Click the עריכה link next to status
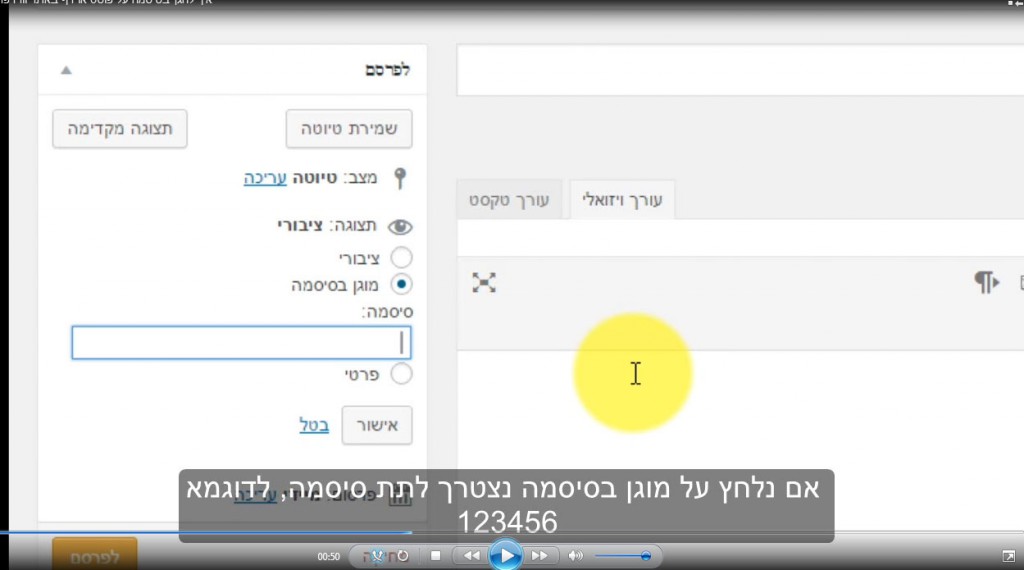1024x570 pixels. 265,178
